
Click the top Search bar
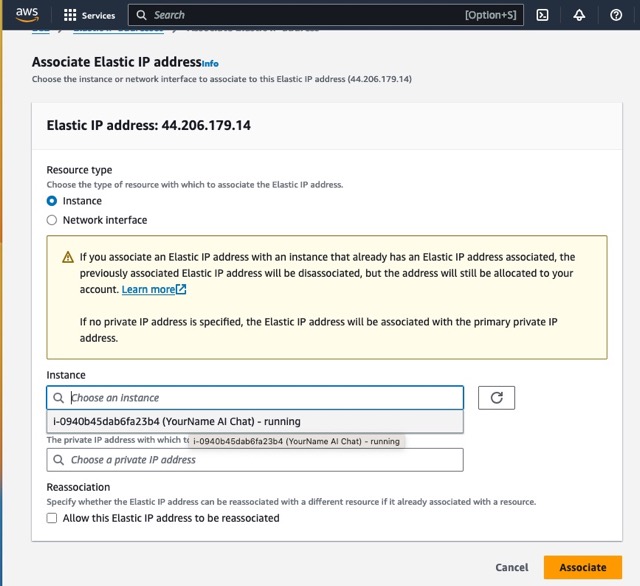(x=326, y=15)
